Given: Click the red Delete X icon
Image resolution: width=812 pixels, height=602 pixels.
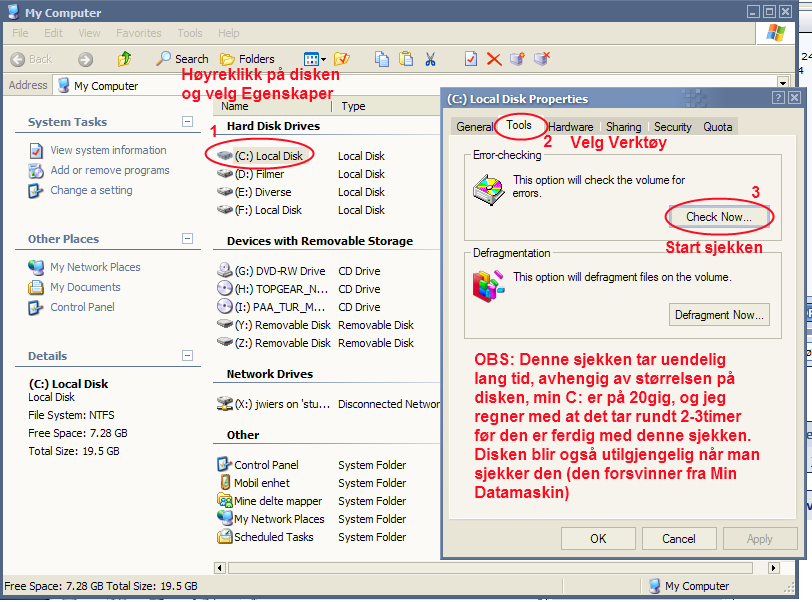Looking at the screenshot, I should click(494, 59).
